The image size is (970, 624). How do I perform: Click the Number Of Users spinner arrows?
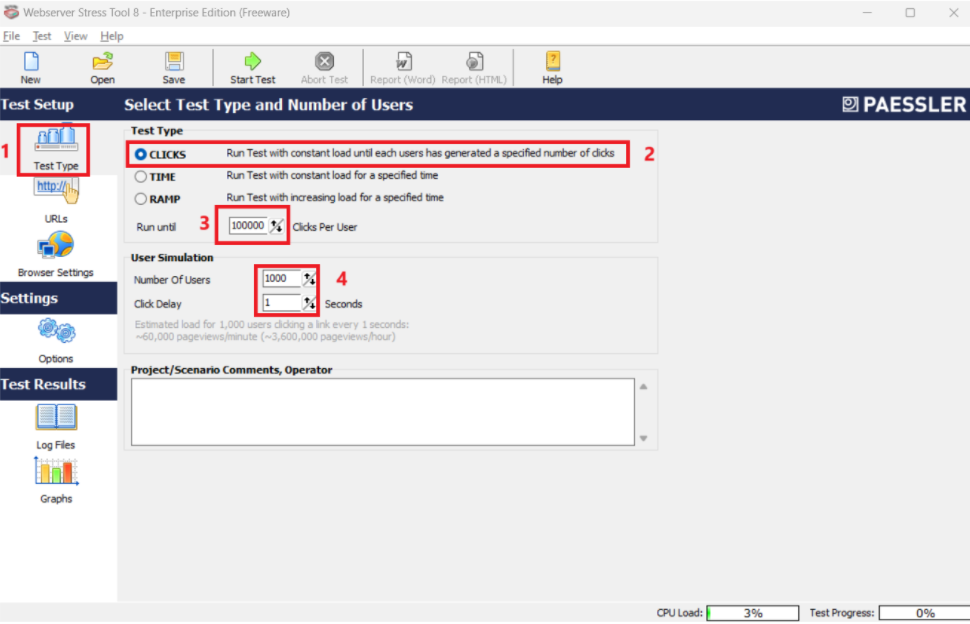pos(309,279)
